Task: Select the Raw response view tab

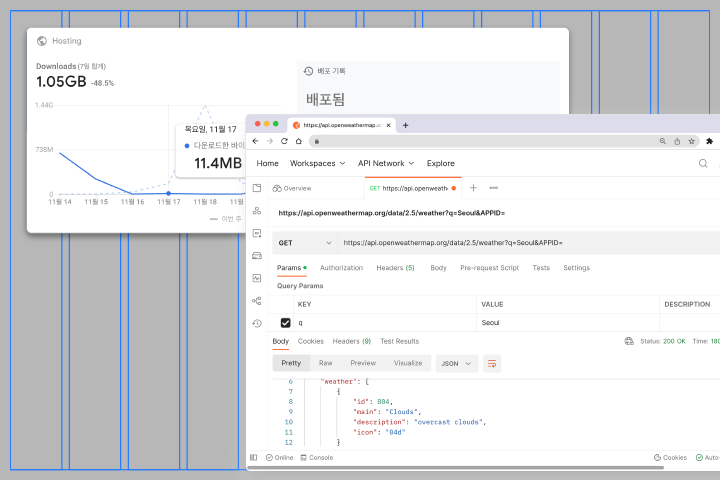Action: tap(326, 363)
